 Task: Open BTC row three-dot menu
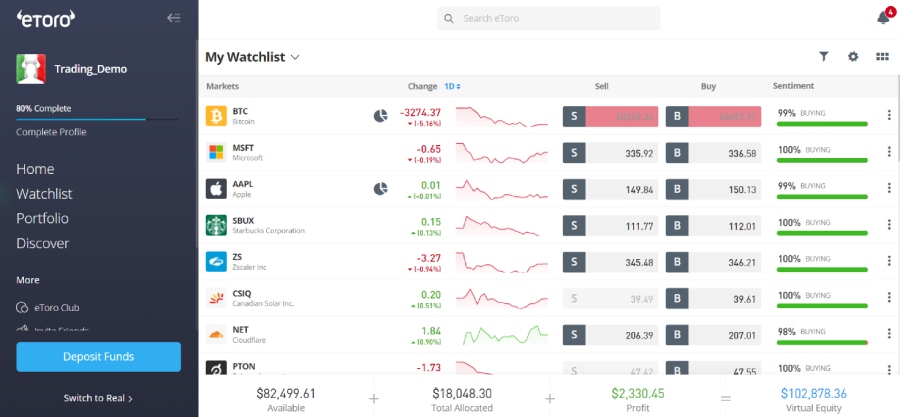888,116
